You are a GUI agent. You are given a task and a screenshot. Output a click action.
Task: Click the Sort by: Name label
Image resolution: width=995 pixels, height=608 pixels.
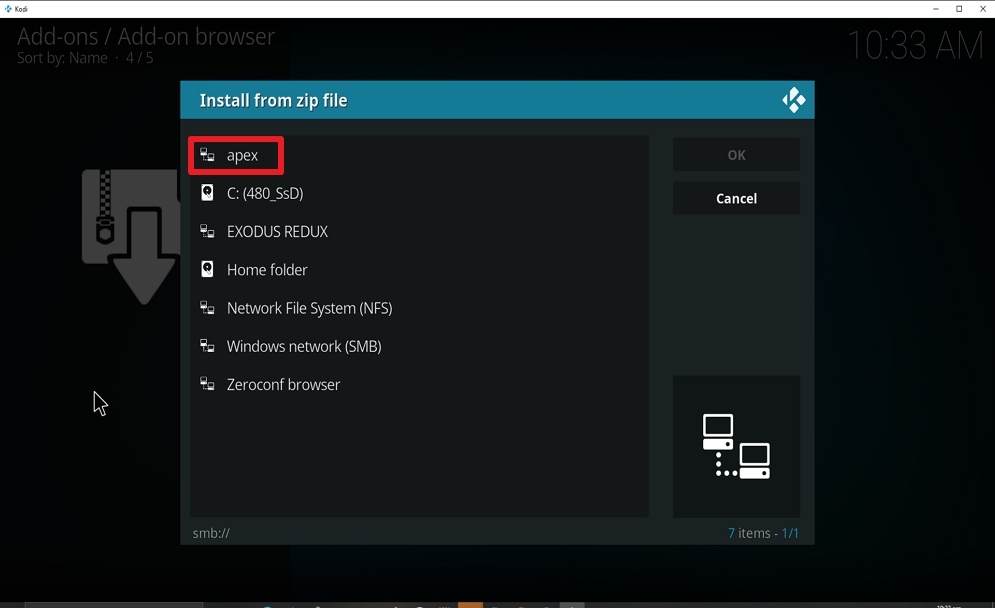(x=62, y=58)
